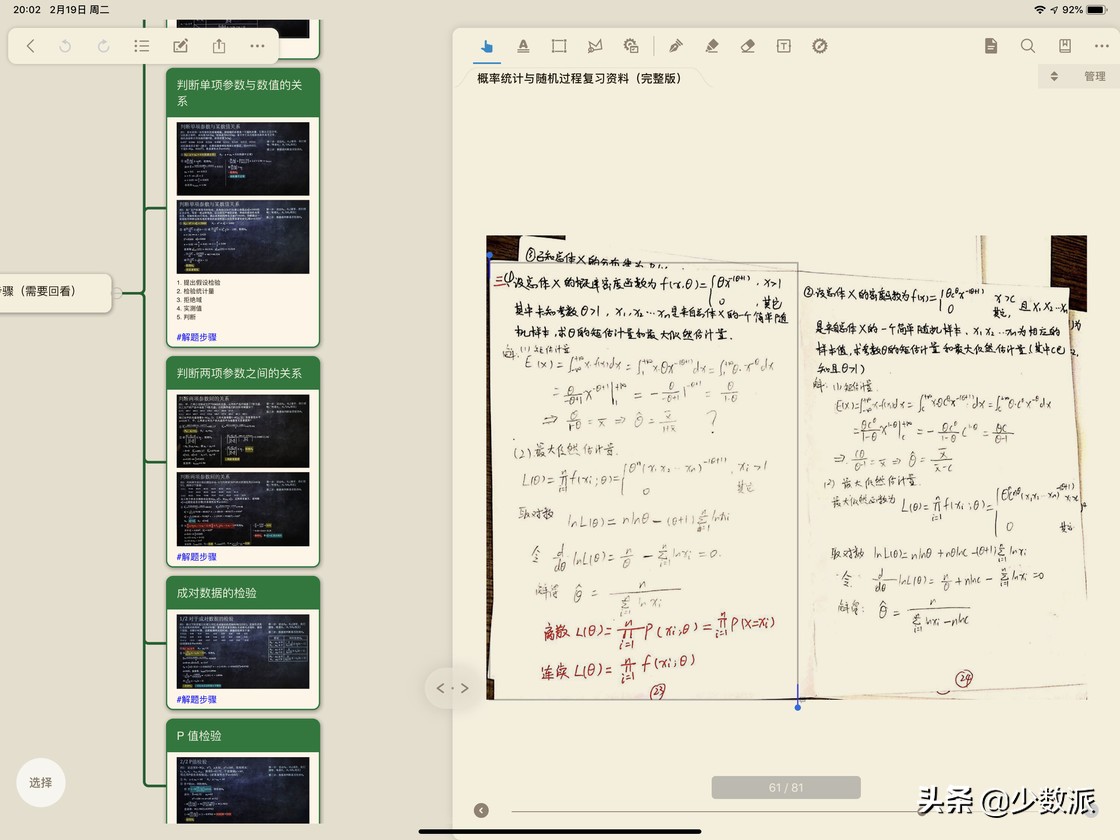Click the page indicator 61 / 81

(x=786, y=787)
